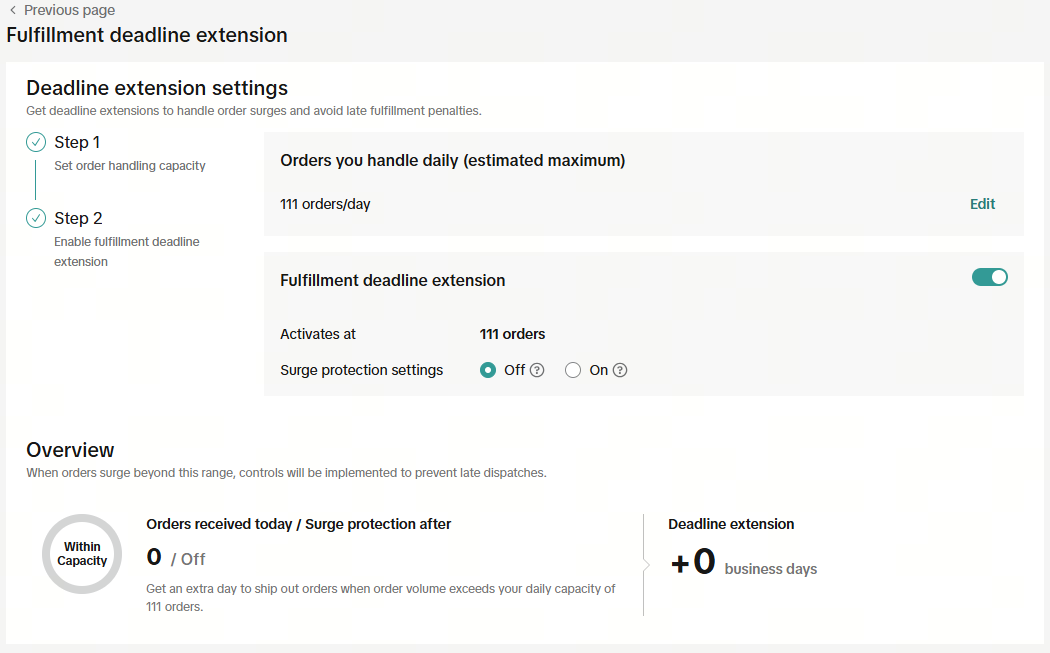Click the Activates at 111 orders value
This screenshot has width=1050, height=653.
(512, 334)
